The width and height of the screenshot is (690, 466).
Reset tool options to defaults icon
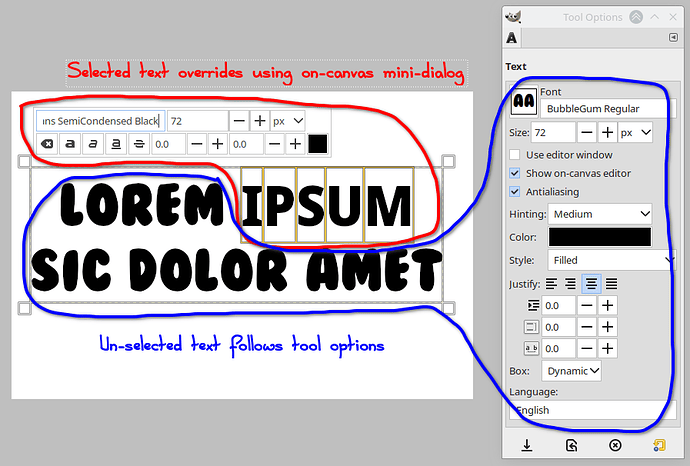click(659, 445)
